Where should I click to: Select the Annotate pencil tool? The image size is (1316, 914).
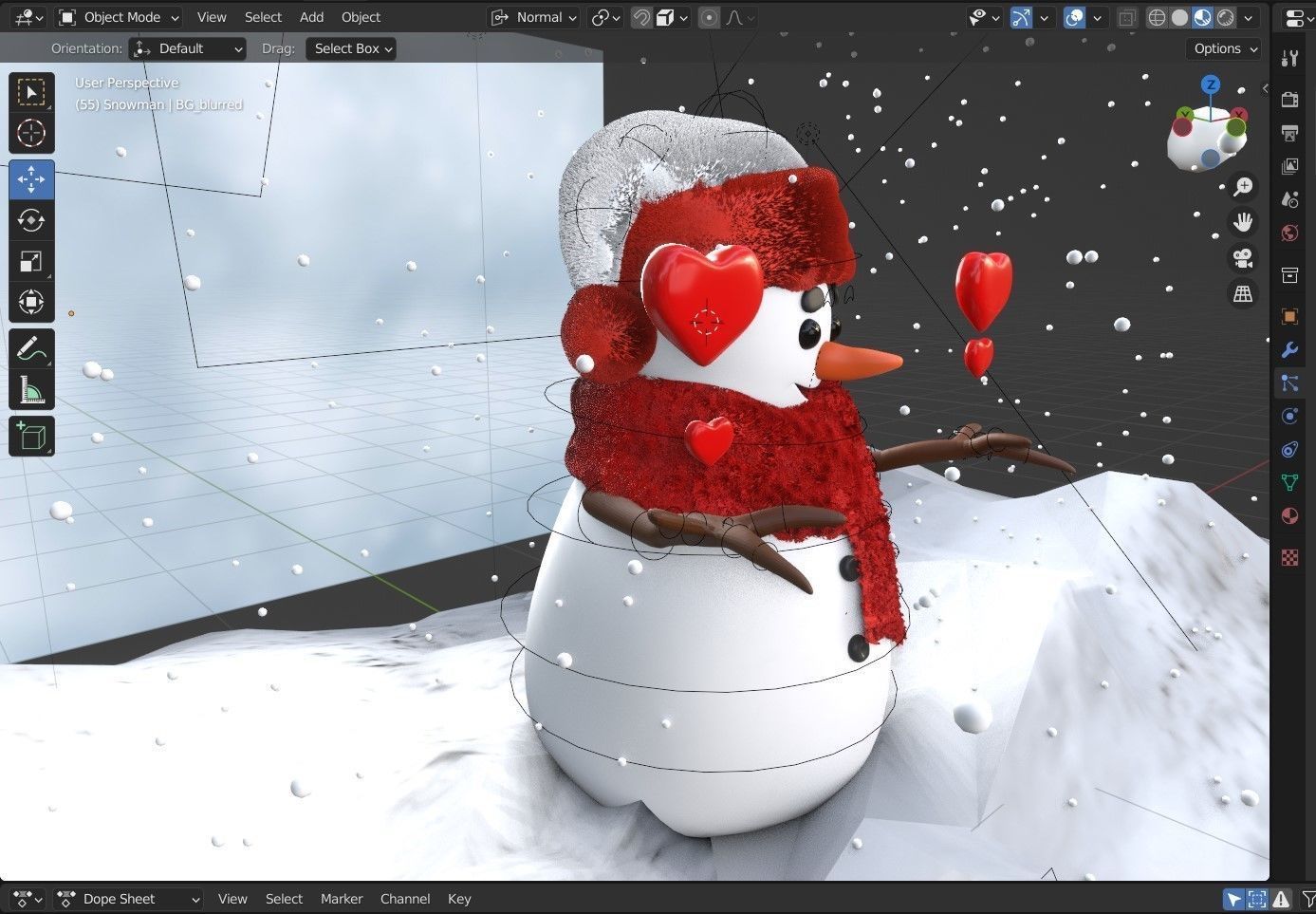(x=31, y=348)
